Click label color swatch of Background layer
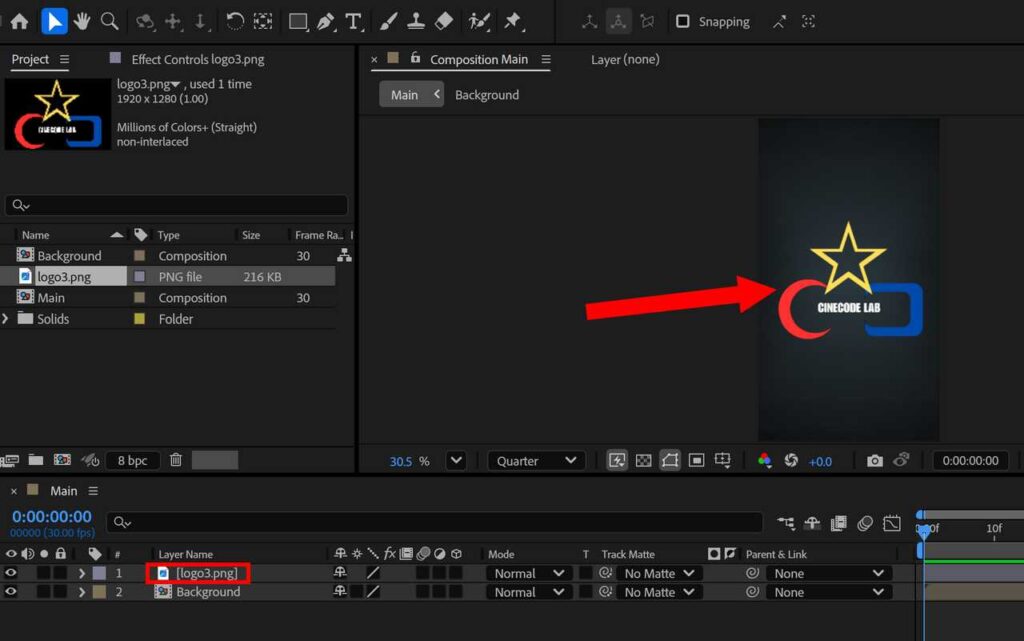The height and width of the screenshot is (641, 1024). tap(99, 592)
